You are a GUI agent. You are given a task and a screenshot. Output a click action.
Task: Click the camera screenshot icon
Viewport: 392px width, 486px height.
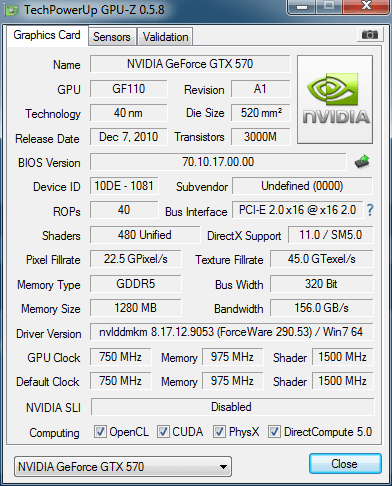[369, 34]
